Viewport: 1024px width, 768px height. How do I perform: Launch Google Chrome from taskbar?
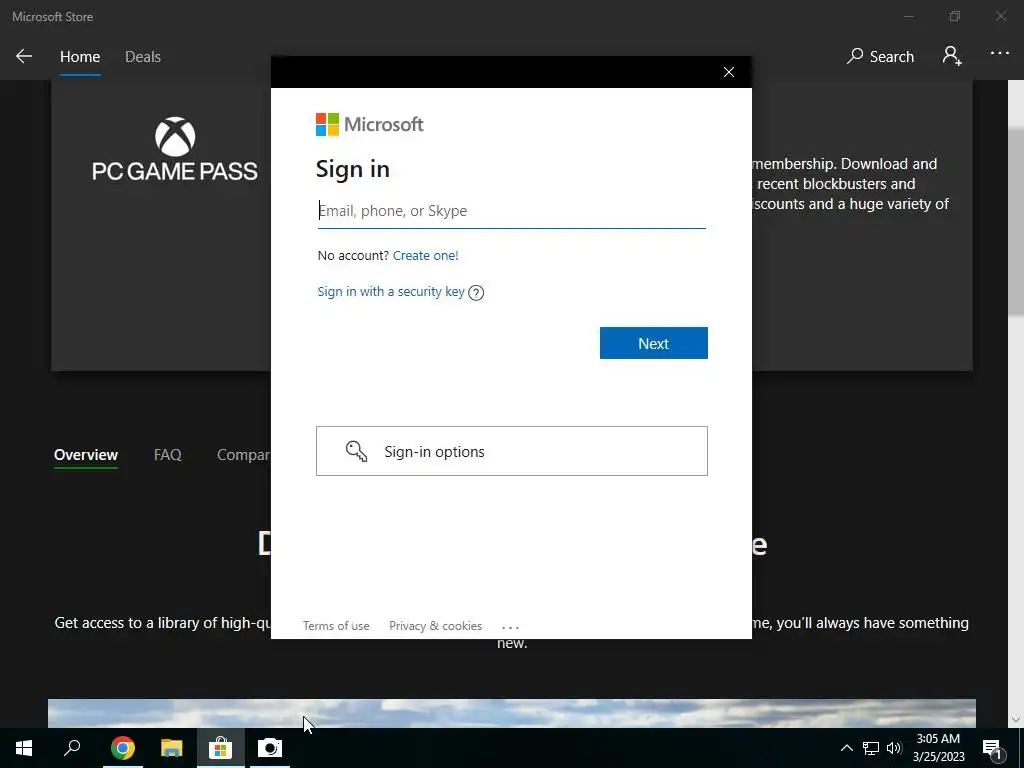[122, 748]
